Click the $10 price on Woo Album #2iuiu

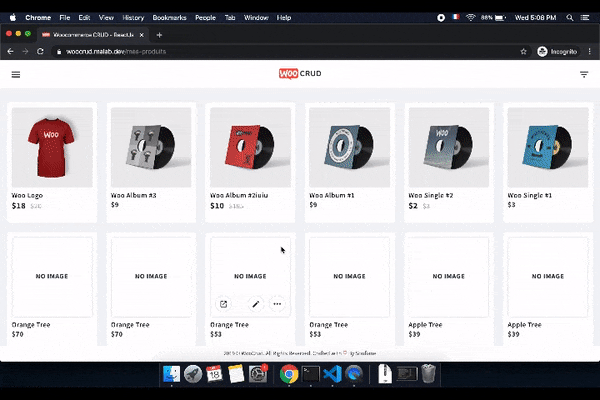pos(217,206)
